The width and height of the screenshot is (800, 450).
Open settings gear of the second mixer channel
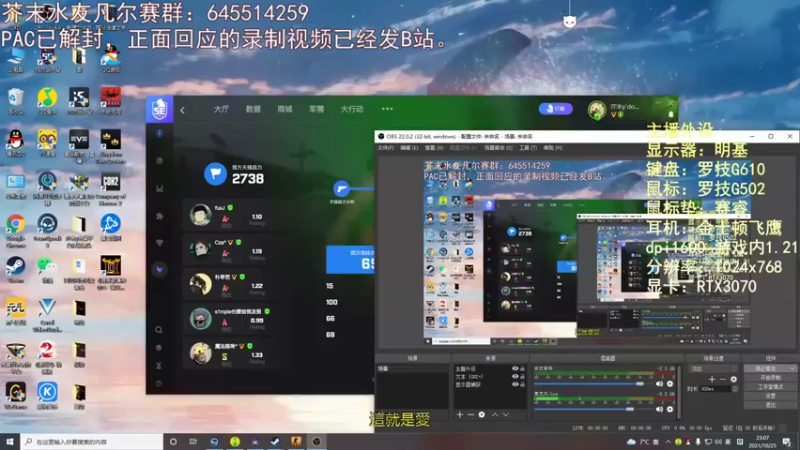click(670, 409)
